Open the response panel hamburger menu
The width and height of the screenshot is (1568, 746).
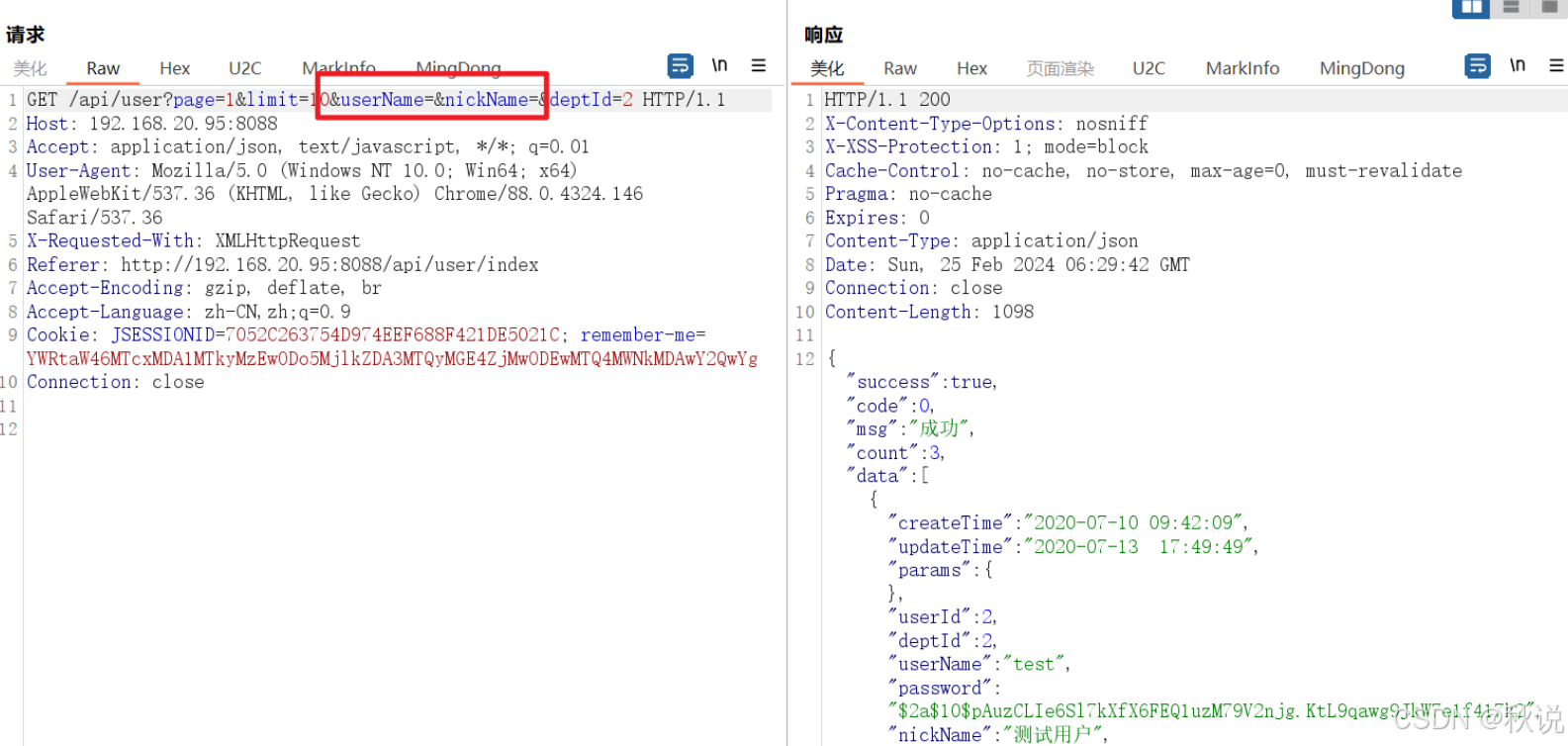(1556, 65)
